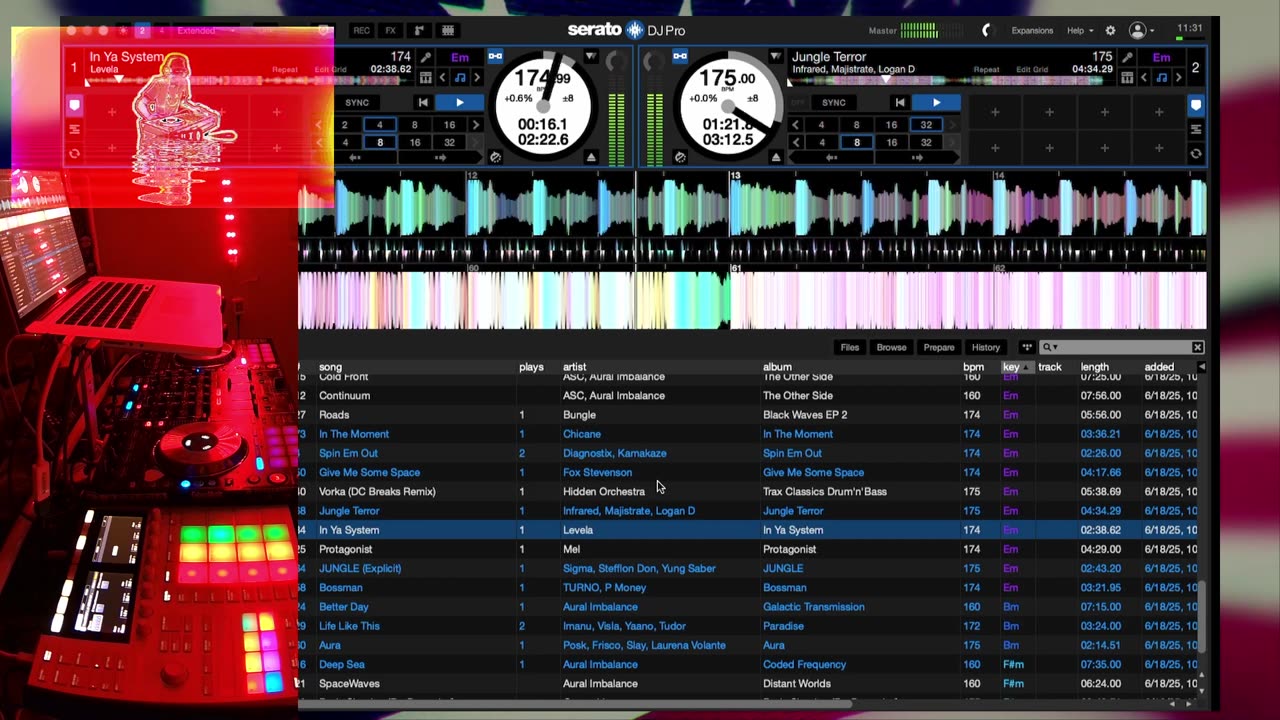
Task: Click the tempo tap microphone icon on deck 2
Action: coord(1128,58)
